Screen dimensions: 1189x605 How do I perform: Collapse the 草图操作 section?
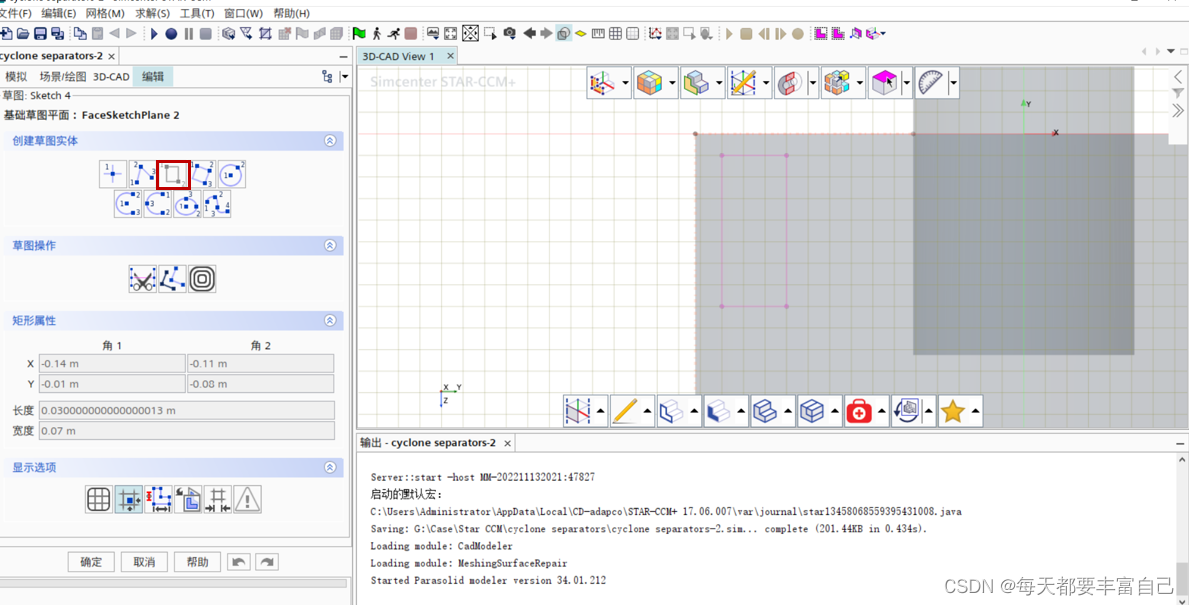(330, 246)
